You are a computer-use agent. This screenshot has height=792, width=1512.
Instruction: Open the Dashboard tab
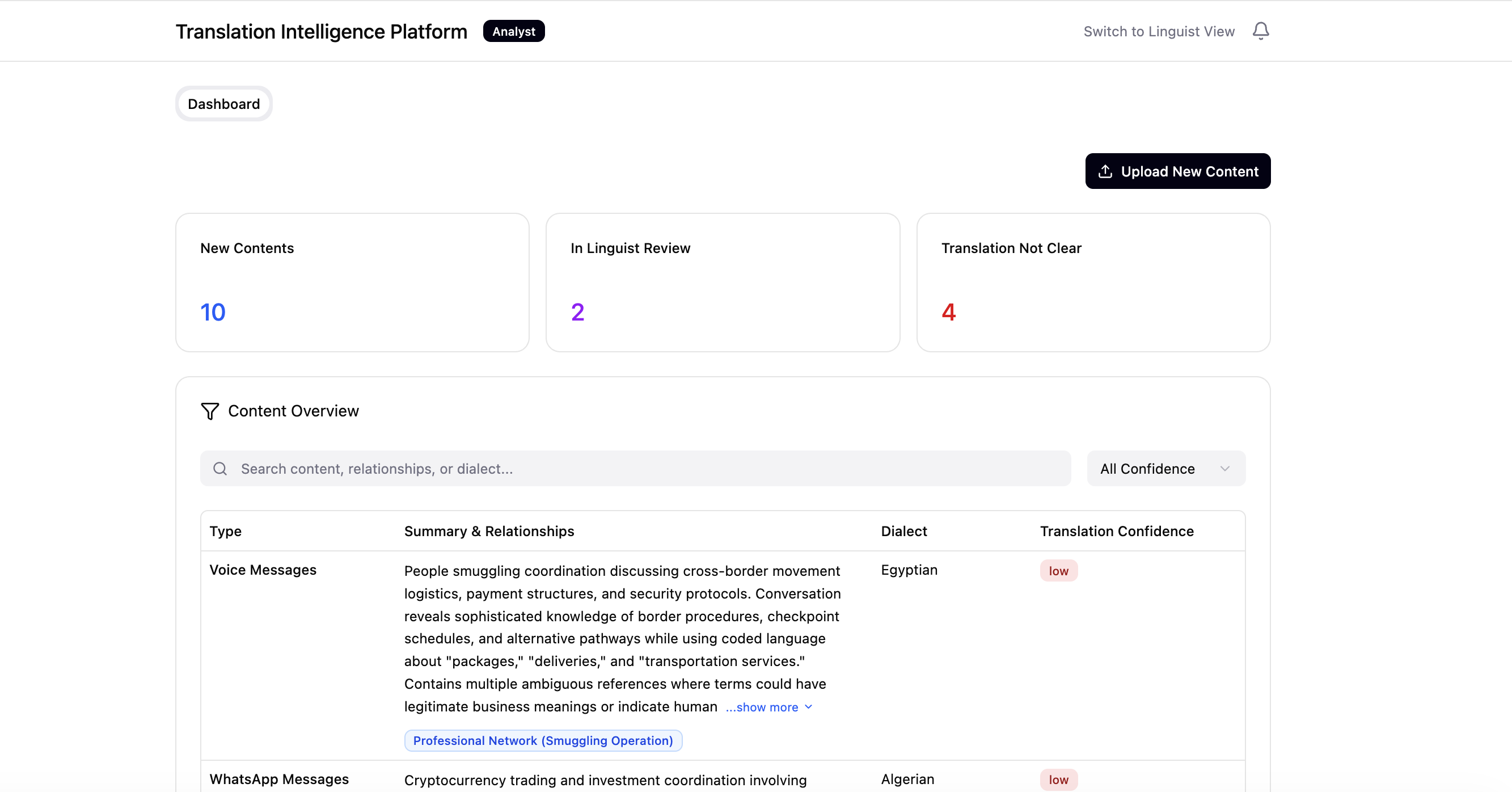(x=223, y=104)
